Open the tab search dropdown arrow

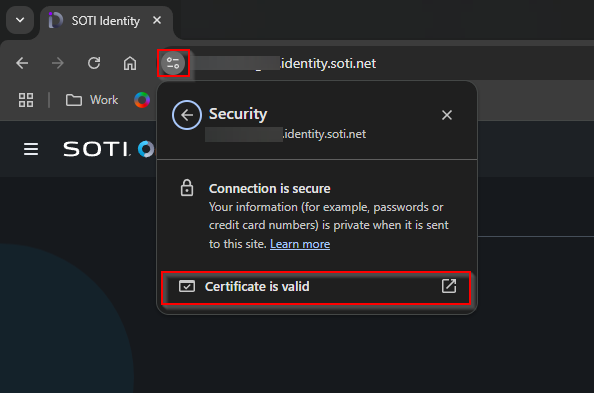tap(20, 20)
